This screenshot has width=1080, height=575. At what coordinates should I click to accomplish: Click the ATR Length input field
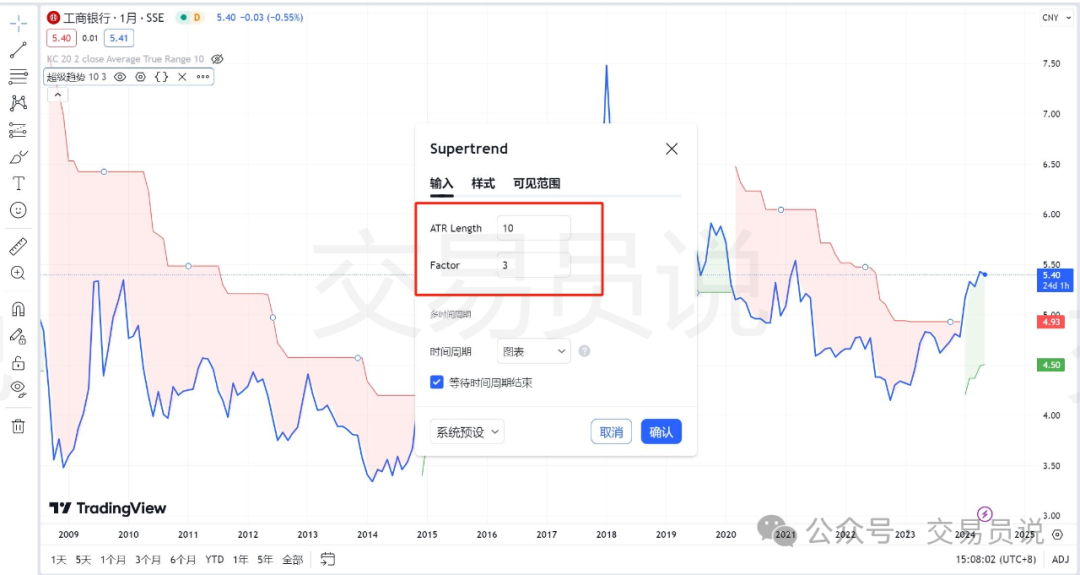pyautogui.click(x=534, y=228)
